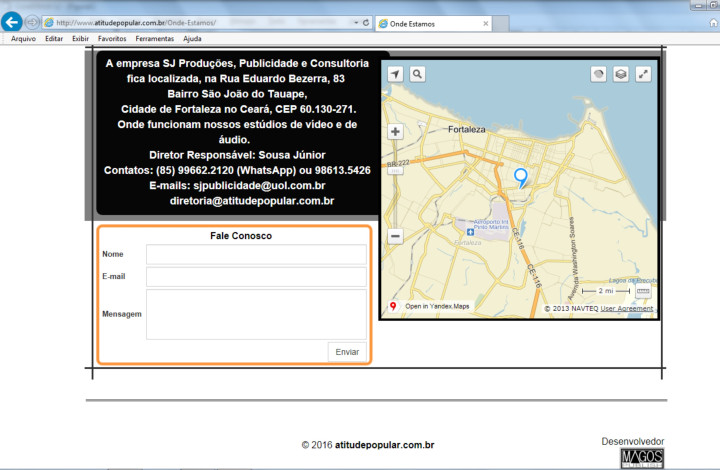Click into the Mensagem text area
The height and width of the screenshot is (470, 720).
coord(256,314)
